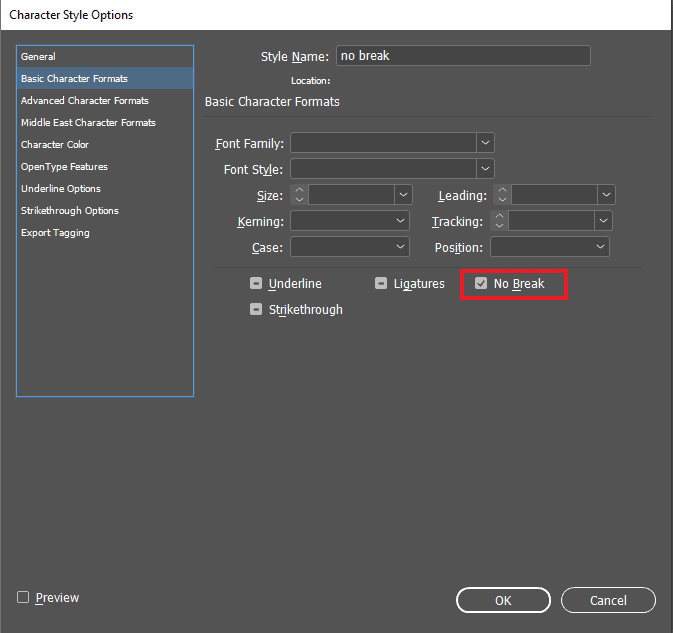Open the Position dropdown

pyautogui.click(x=601, y=247)
